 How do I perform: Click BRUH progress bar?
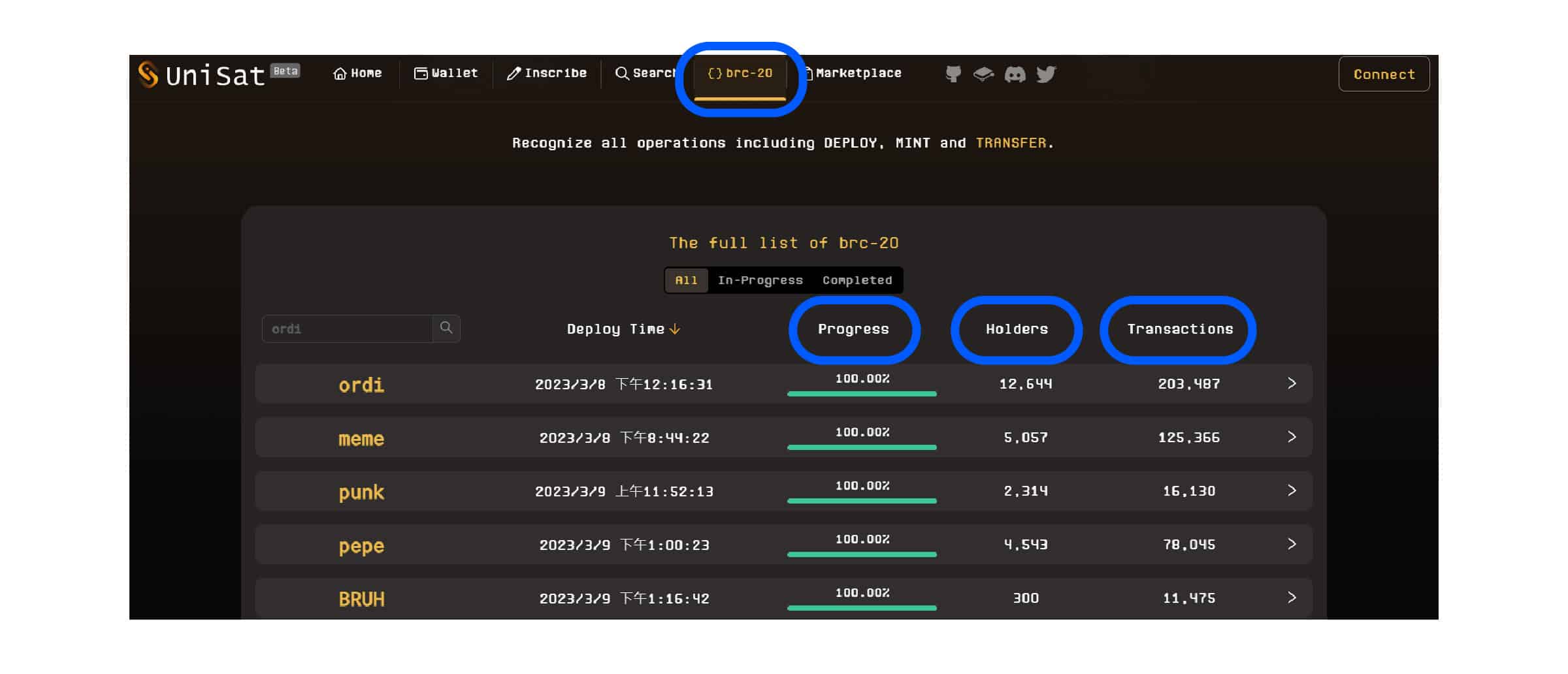click(x=862, y=608)
